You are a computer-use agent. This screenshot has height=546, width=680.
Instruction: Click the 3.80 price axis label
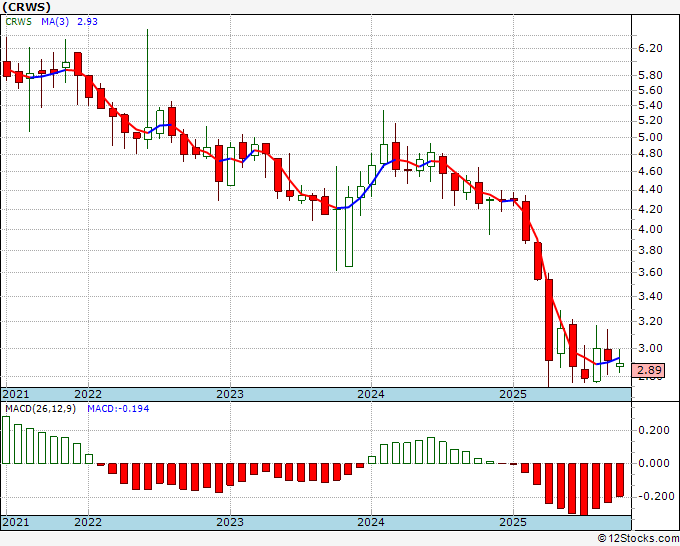click(x=651, y=250)
